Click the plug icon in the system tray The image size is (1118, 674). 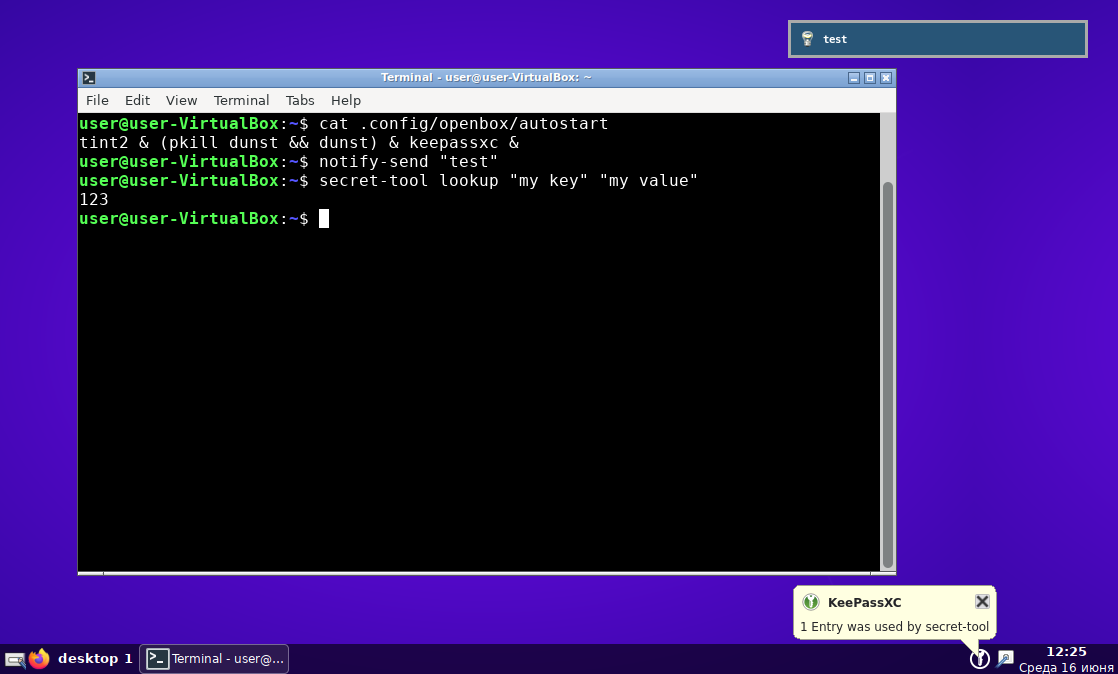point(1004,659)
